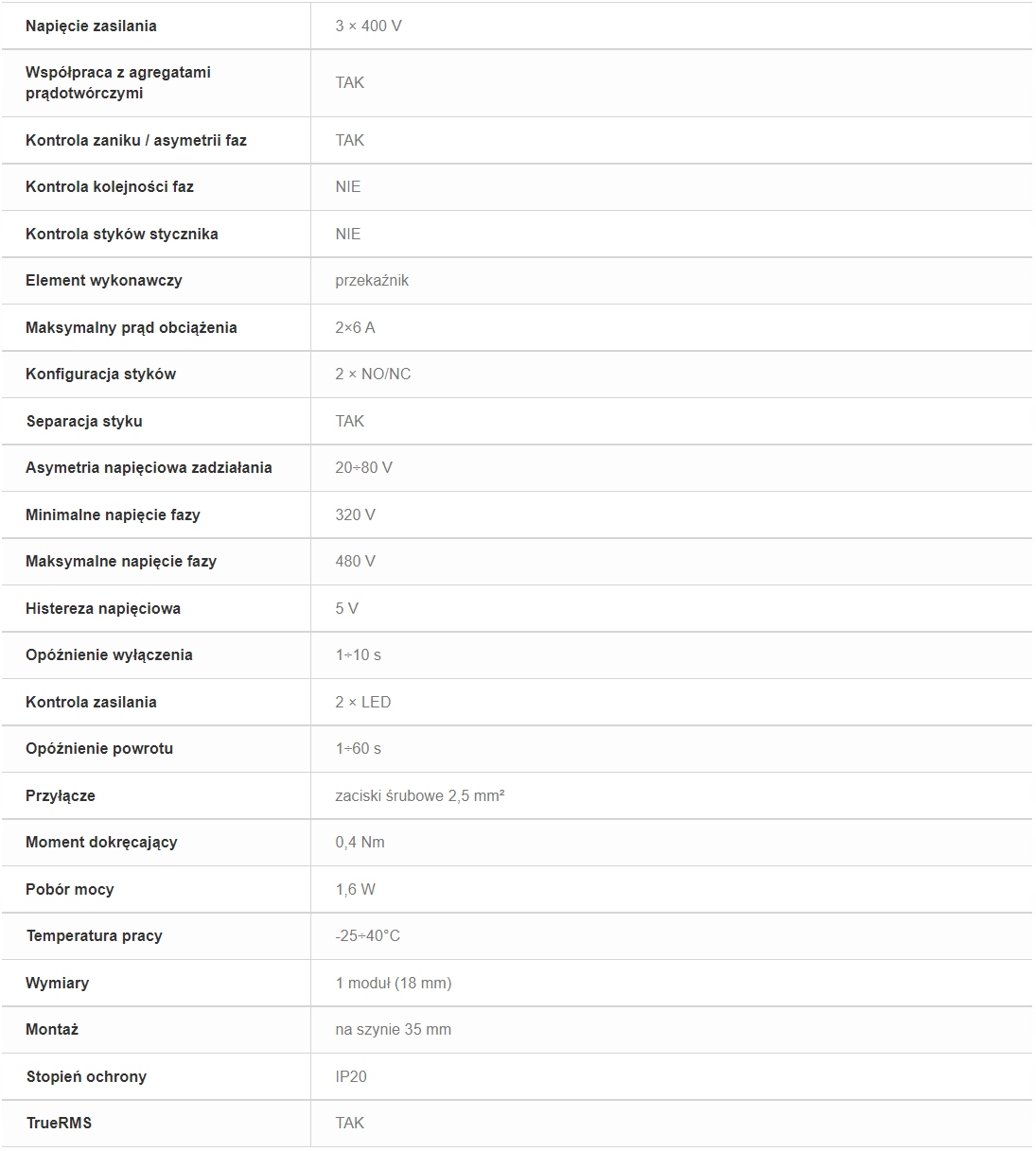Viewport: 1036px width, 1151px height.
Task: Click 'zaciski śrubowe 2,5 mm²' value
Action: coord(419,795)
